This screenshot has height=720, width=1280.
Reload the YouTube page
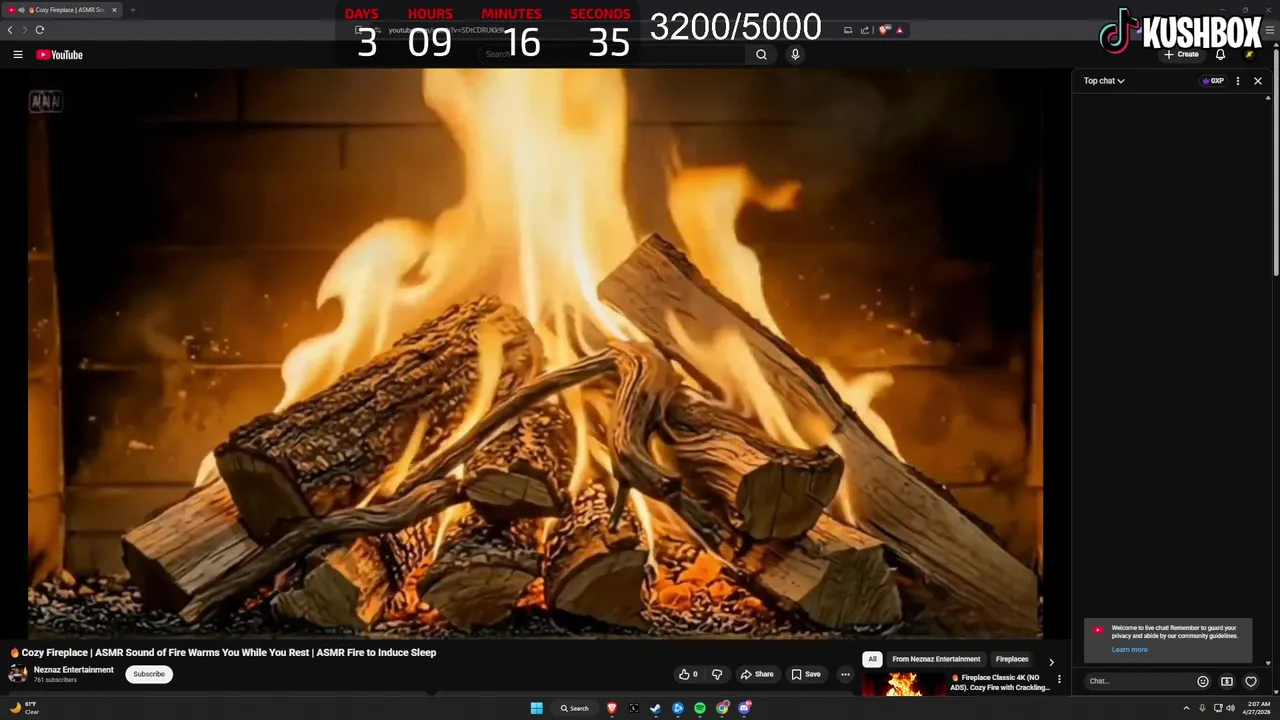click(40, 30)
